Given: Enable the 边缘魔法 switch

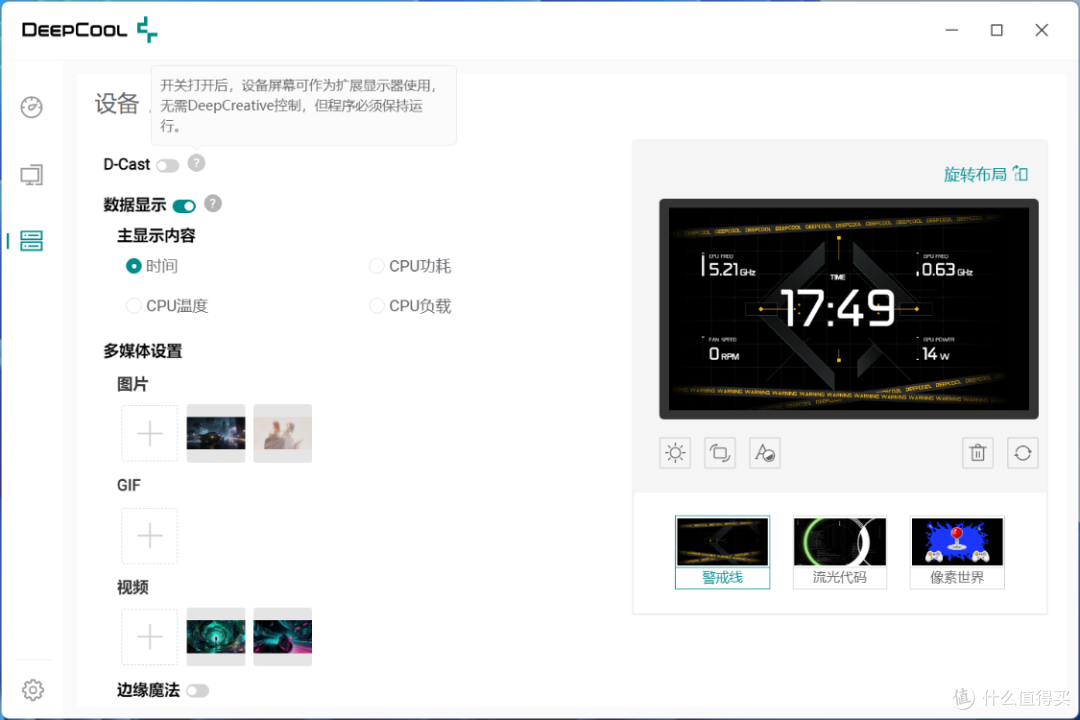Looking at the screenshot, I should (197, 690).
